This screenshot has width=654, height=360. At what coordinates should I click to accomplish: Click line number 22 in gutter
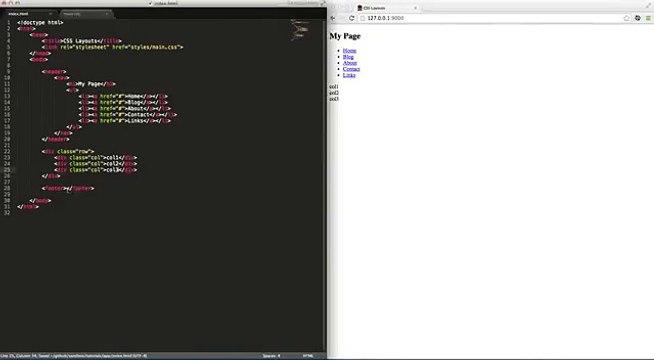click(x=7, y=151)
